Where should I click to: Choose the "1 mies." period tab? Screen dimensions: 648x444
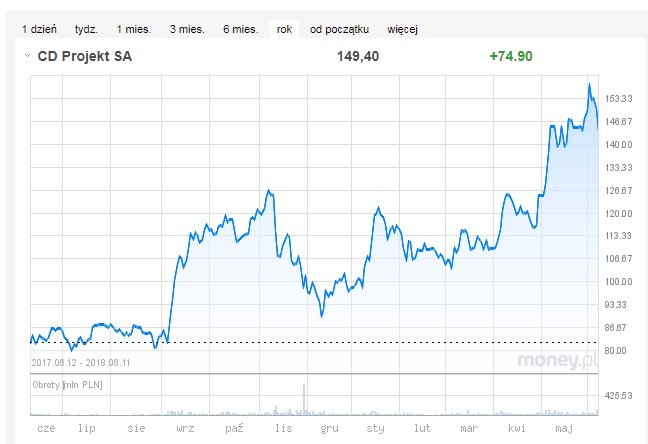(133, 30)
